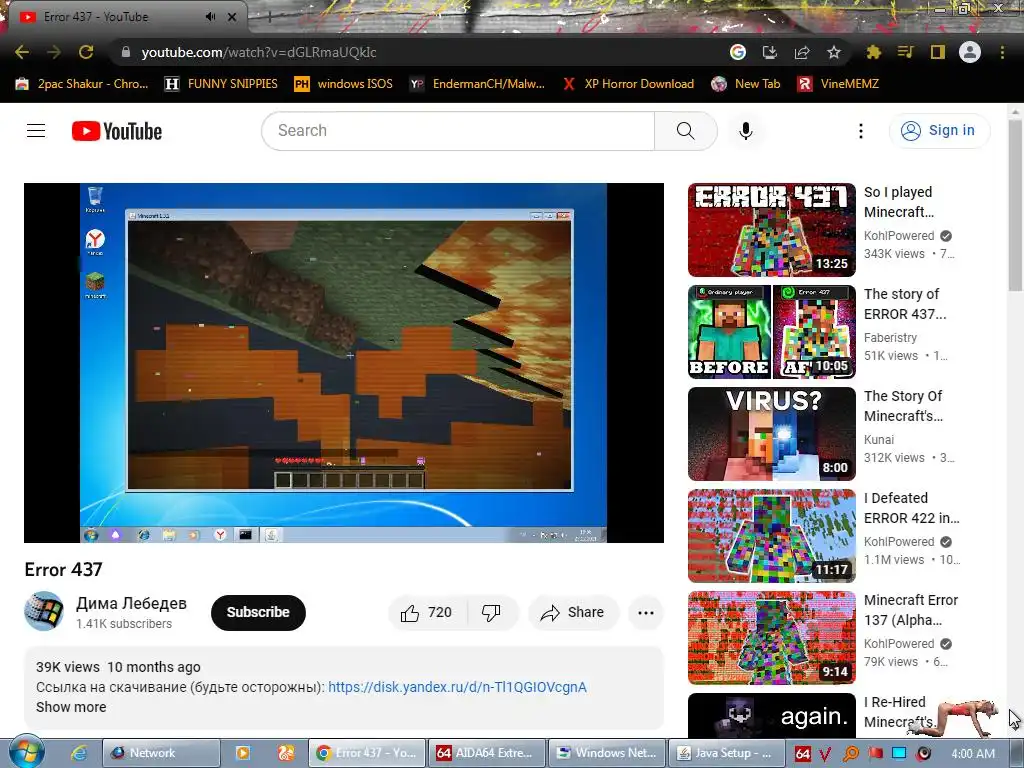The width and height of the screenshot is (1024, 768).
Task: Click the Subscribe button
Action: [258, 613]
